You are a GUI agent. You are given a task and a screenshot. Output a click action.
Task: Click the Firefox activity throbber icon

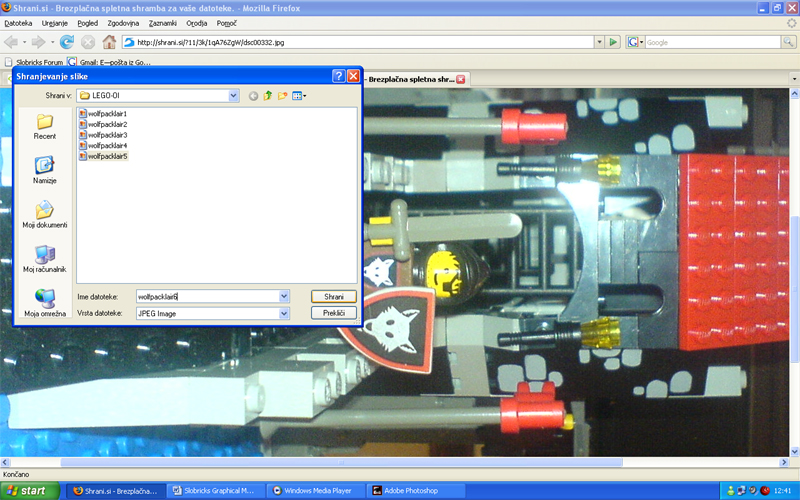791,23
